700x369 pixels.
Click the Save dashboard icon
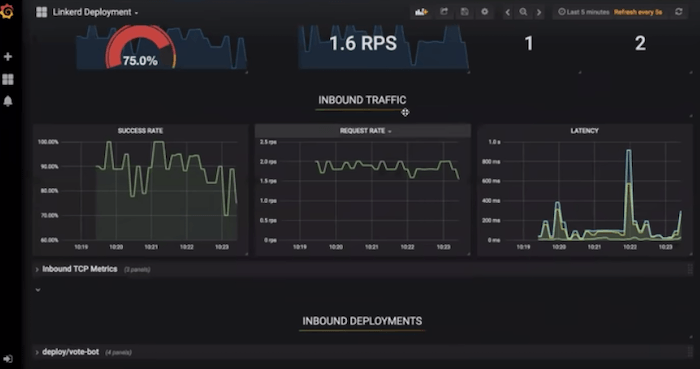coord(464,12)
